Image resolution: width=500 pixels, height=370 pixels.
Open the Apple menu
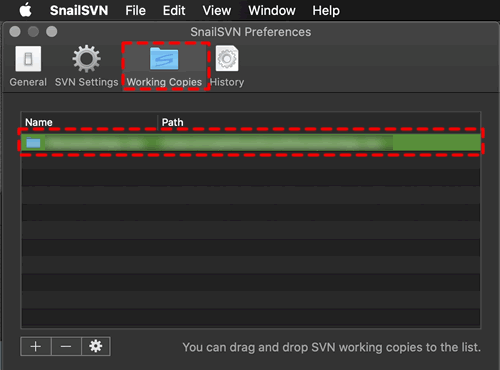[26, 10]
